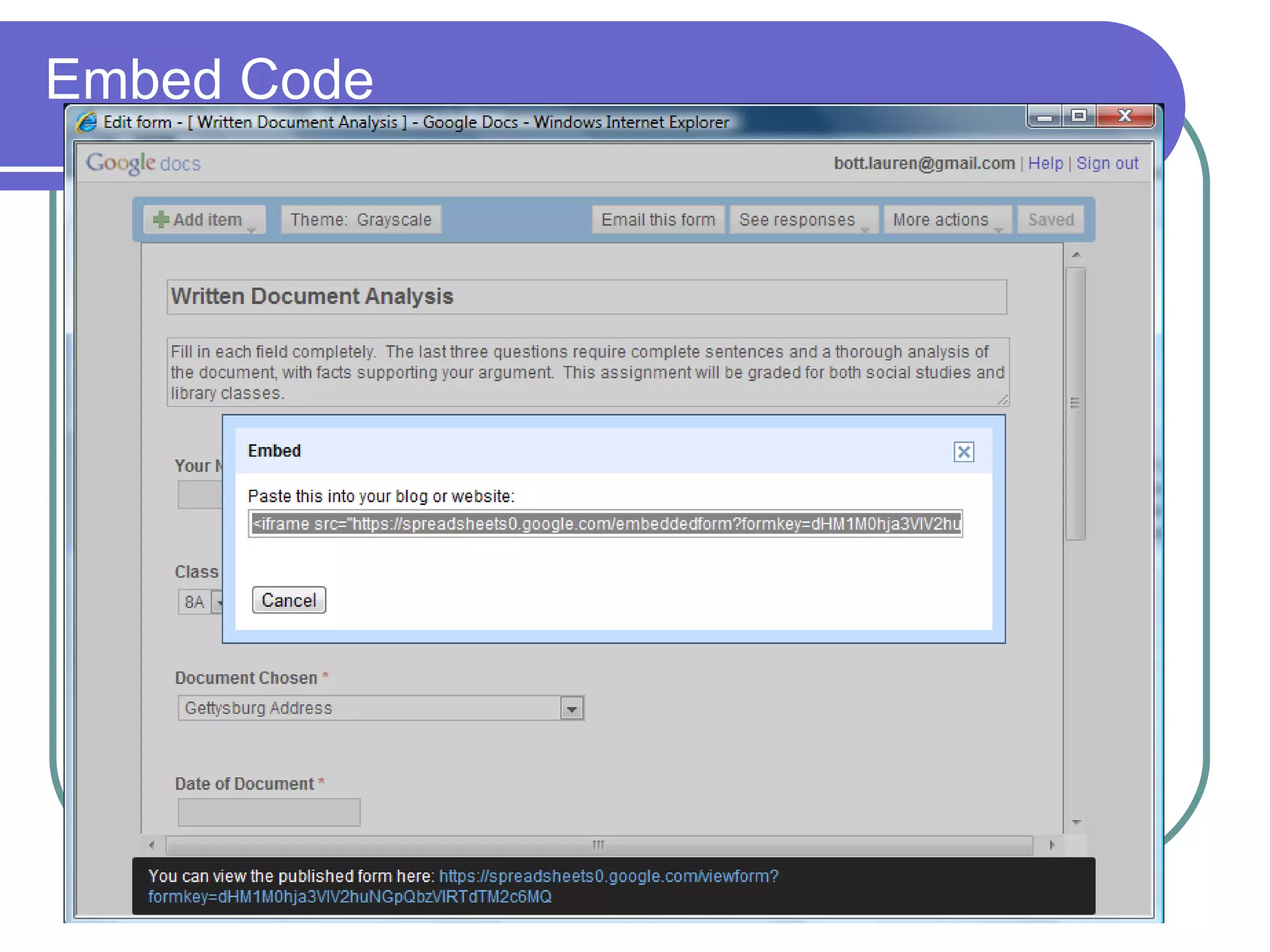1270x952 pixels.
Task: Click the green plus Add item icon
Action: coord(161,219)
